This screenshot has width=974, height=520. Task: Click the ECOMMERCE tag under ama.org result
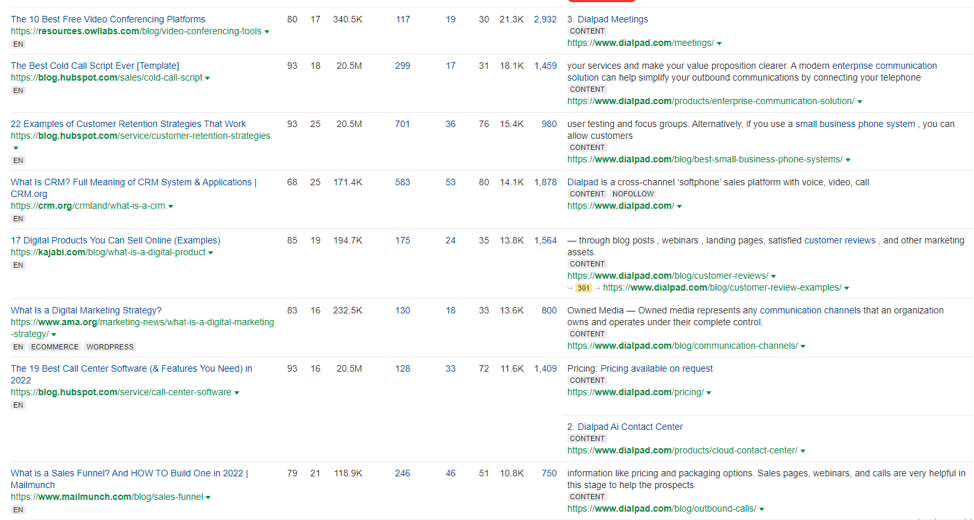point(55,347)
